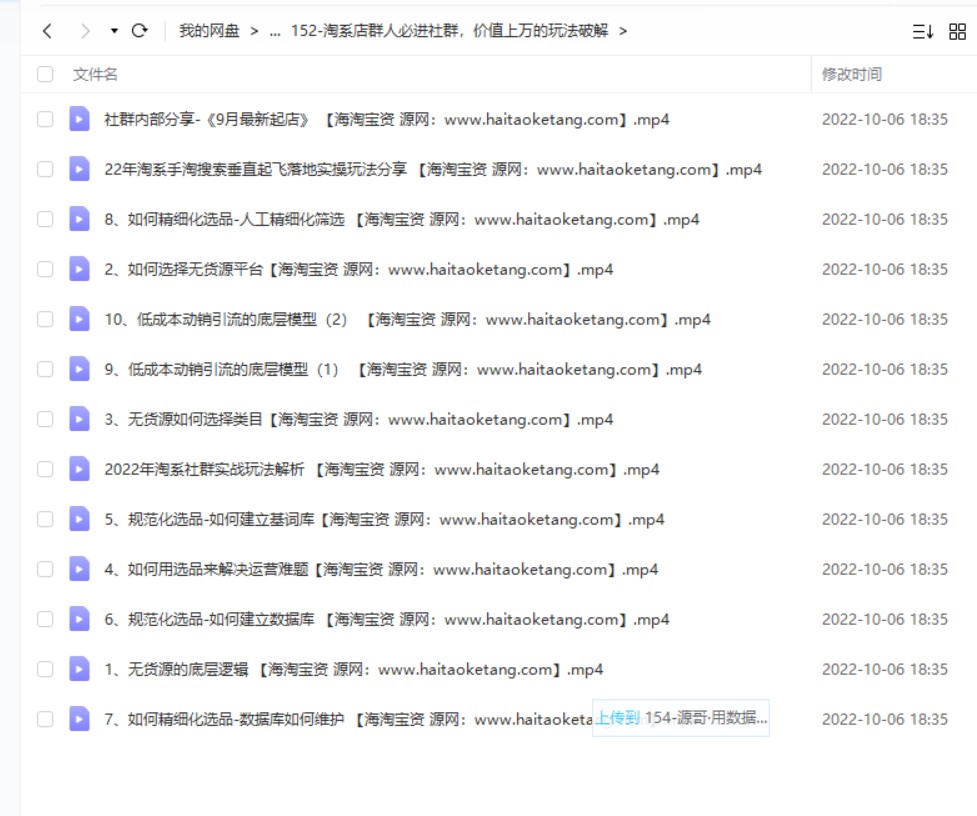Click modified time of 1、无货源的底层逻辑 row
The image size is (977, 816).
click(x=885, y=669)
